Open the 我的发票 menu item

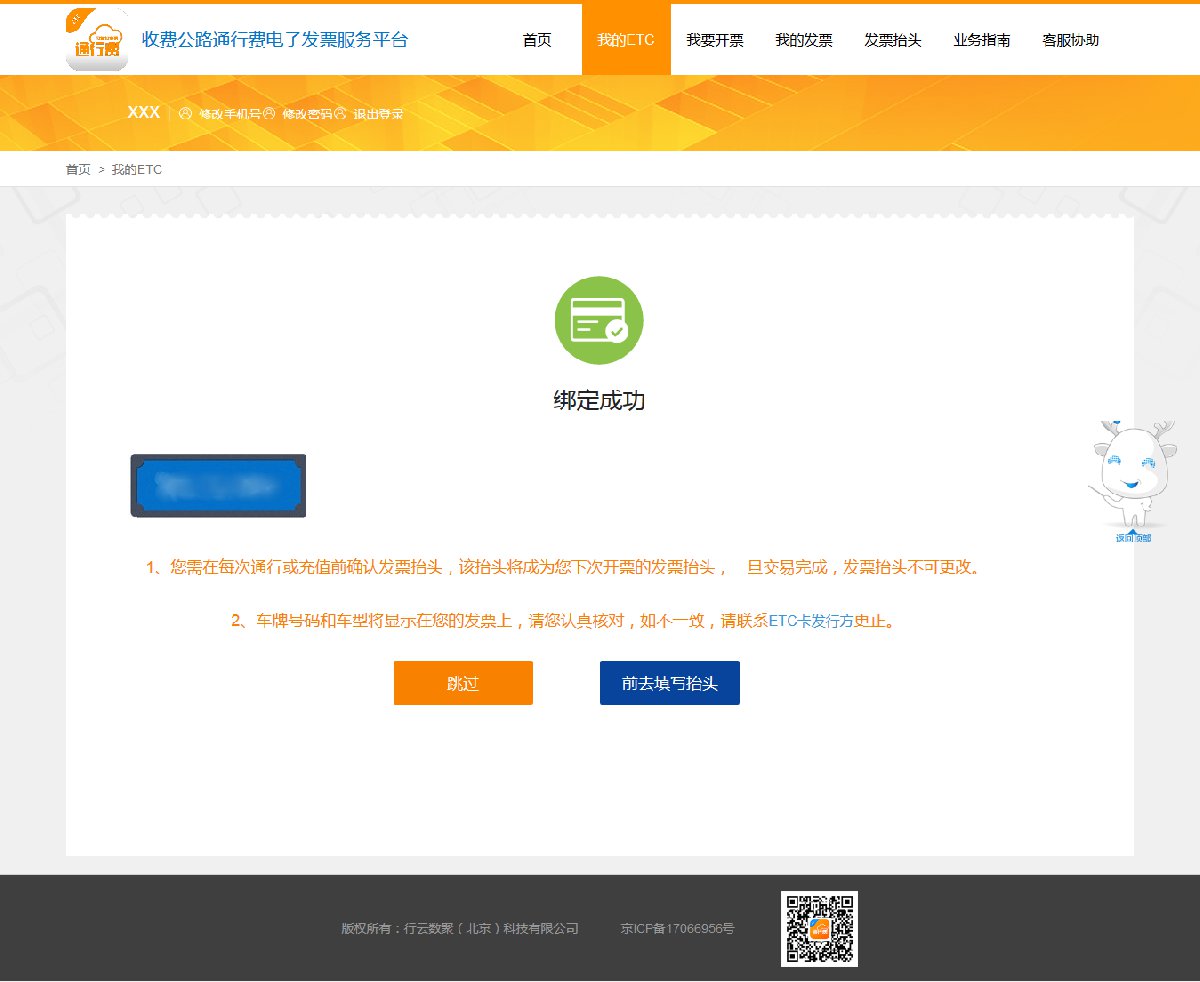coord(804,40)
